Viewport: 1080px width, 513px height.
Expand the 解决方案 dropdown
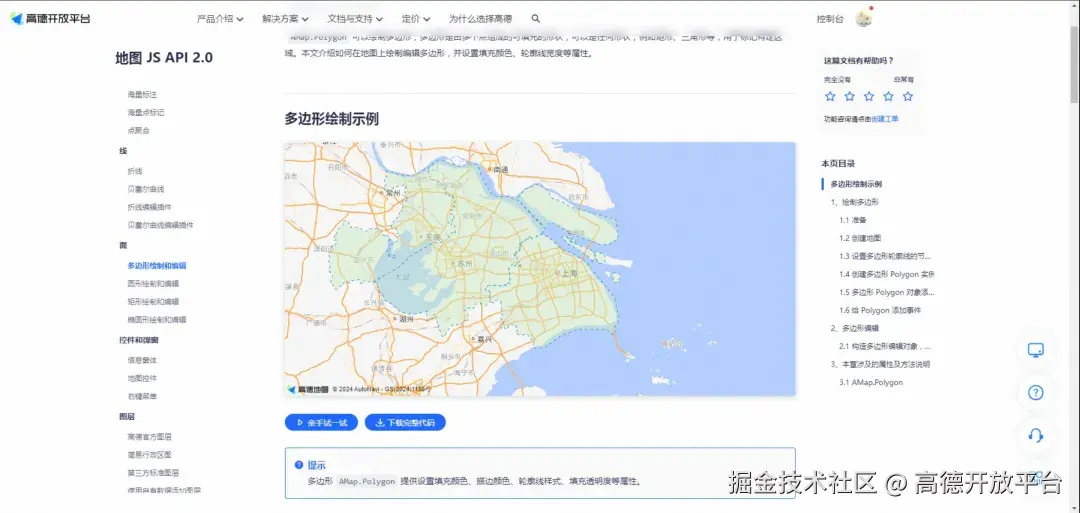click(285, 19)
